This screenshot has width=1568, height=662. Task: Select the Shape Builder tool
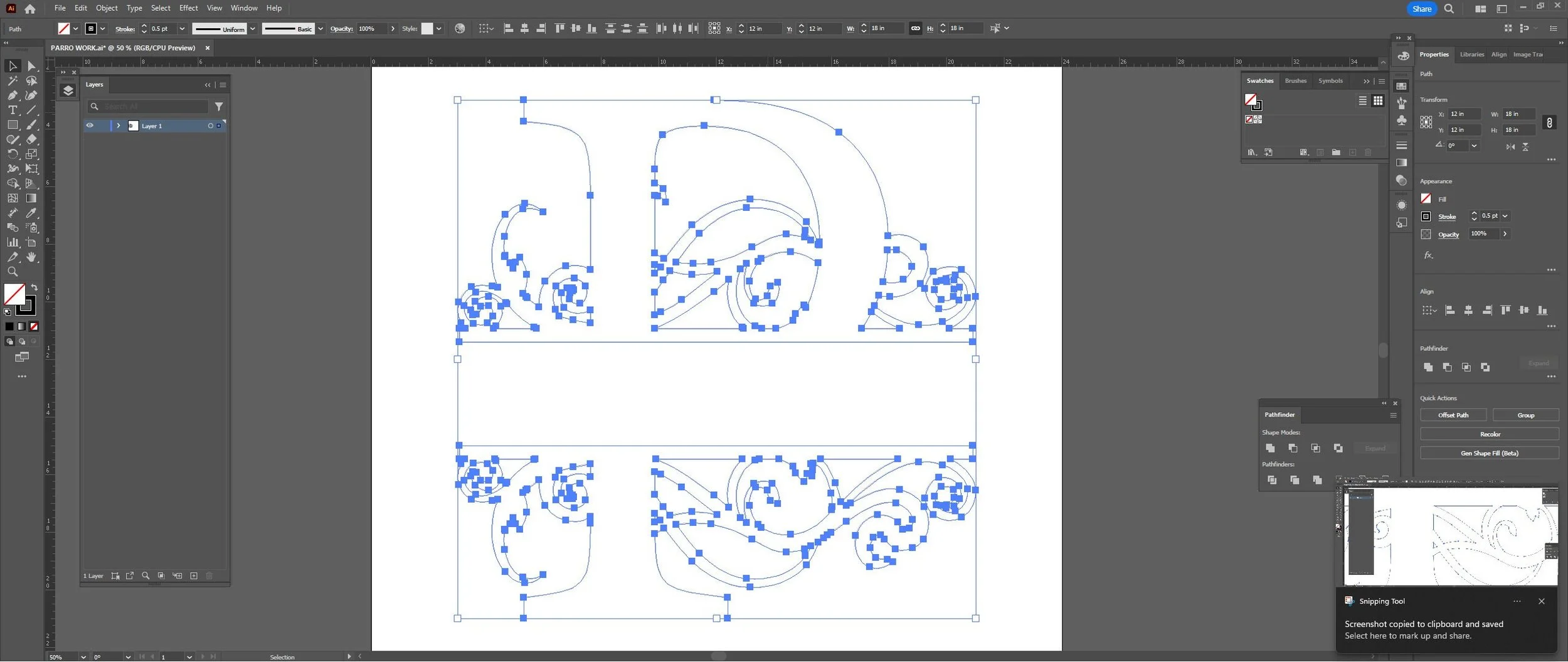coord(13,183)
